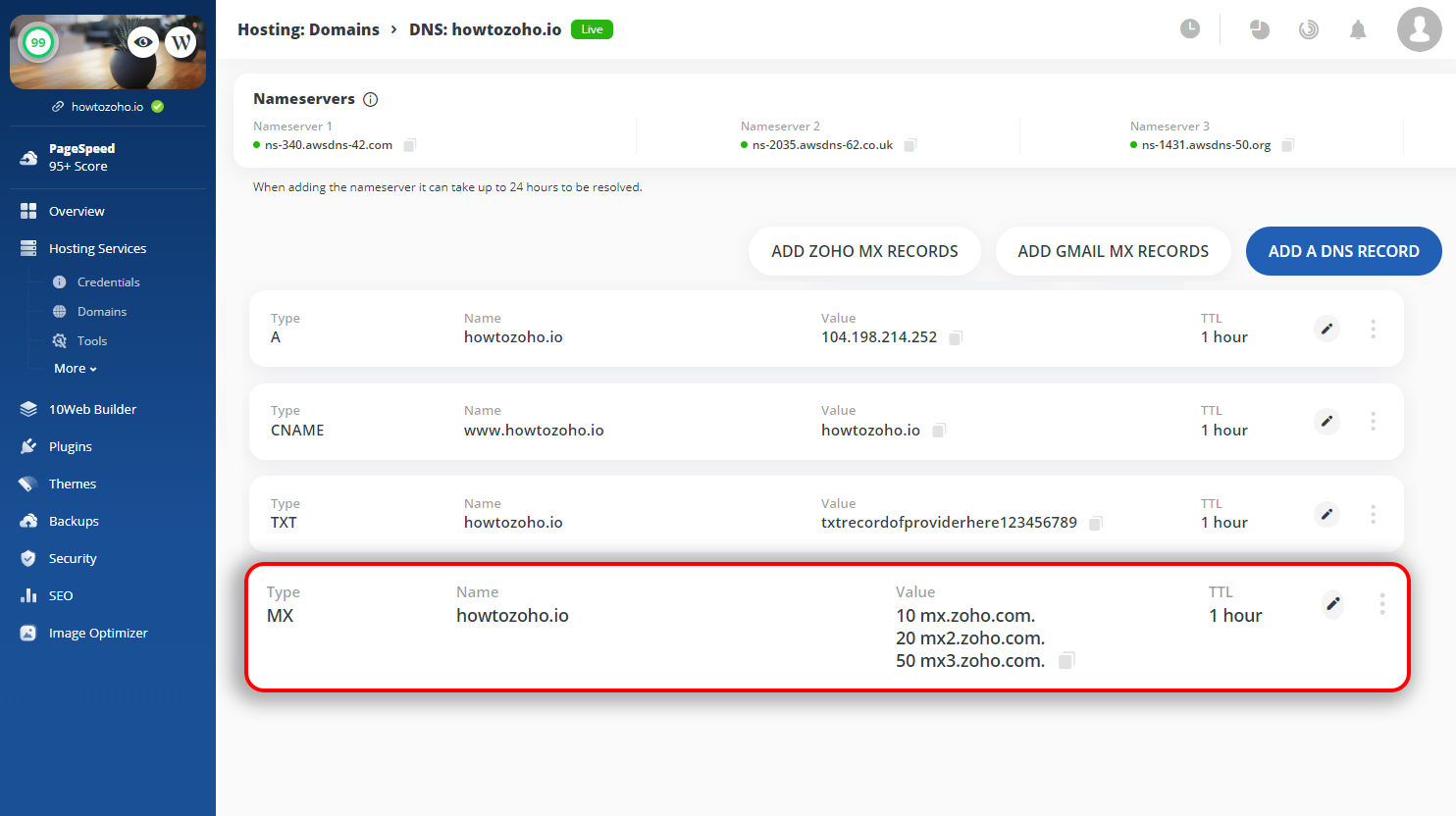1456x816 pixels.
Task: Open PageSpeed 95+ Score section
Action: 82,157
